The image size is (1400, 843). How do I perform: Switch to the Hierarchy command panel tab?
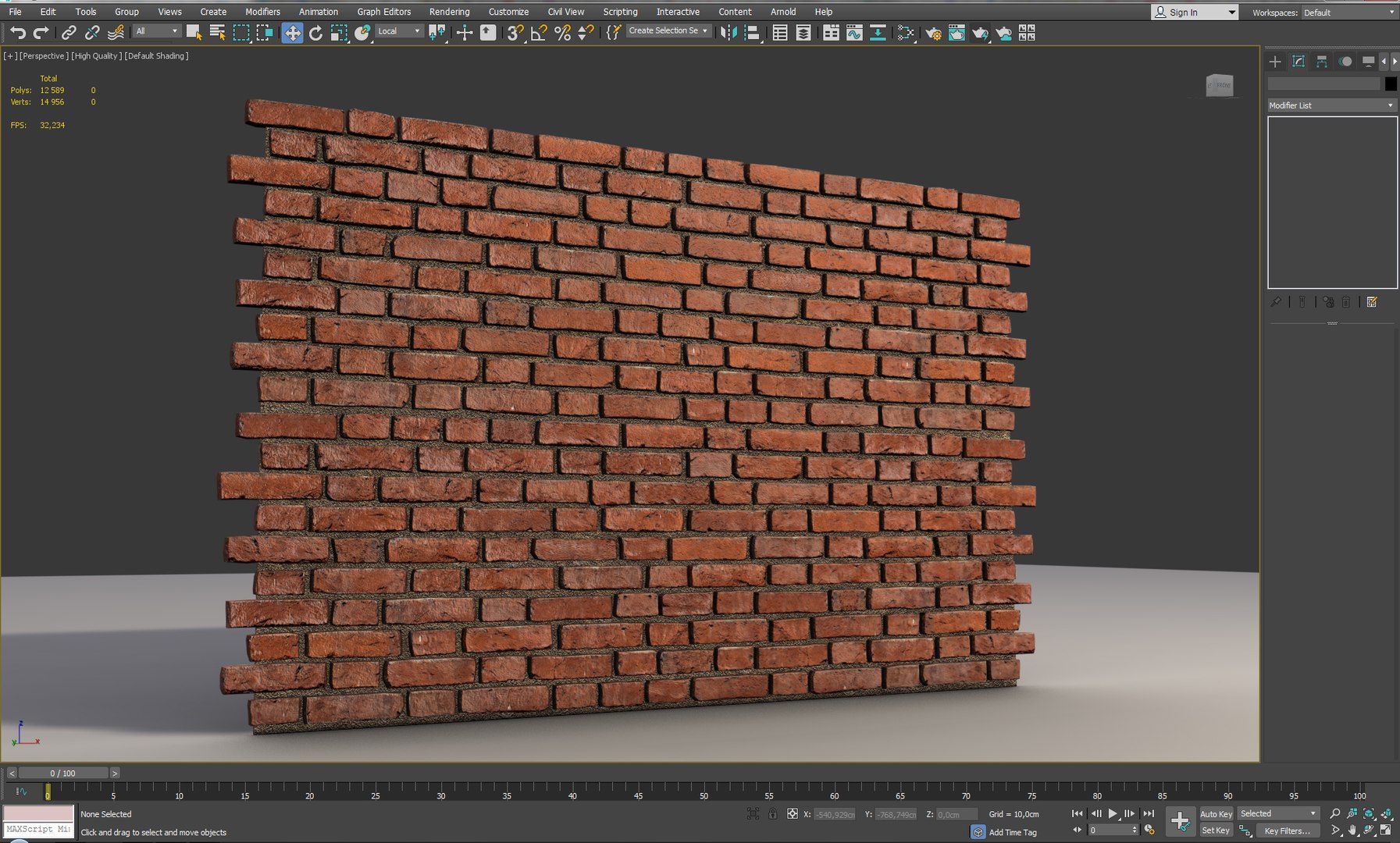(x=1322, y=61)
